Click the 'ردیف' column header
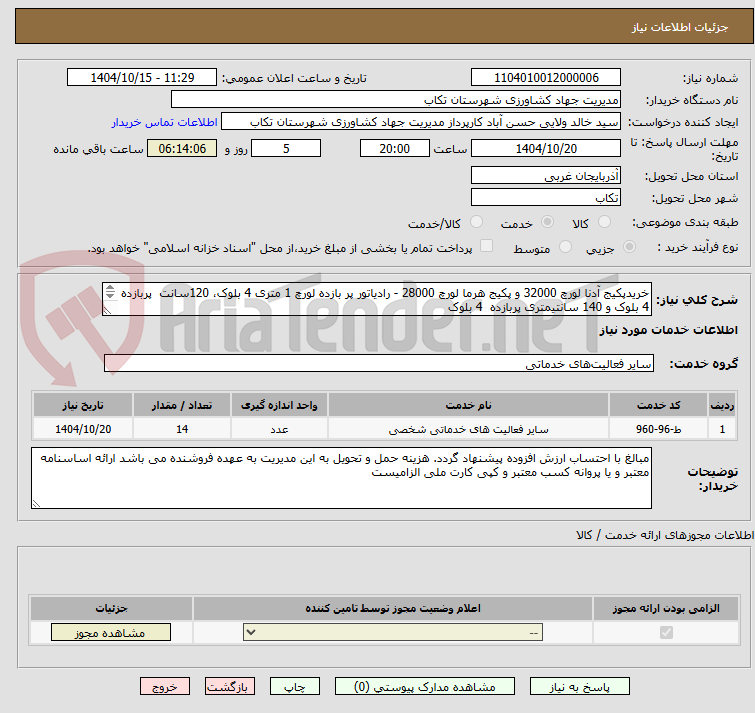 click(722, 405)
